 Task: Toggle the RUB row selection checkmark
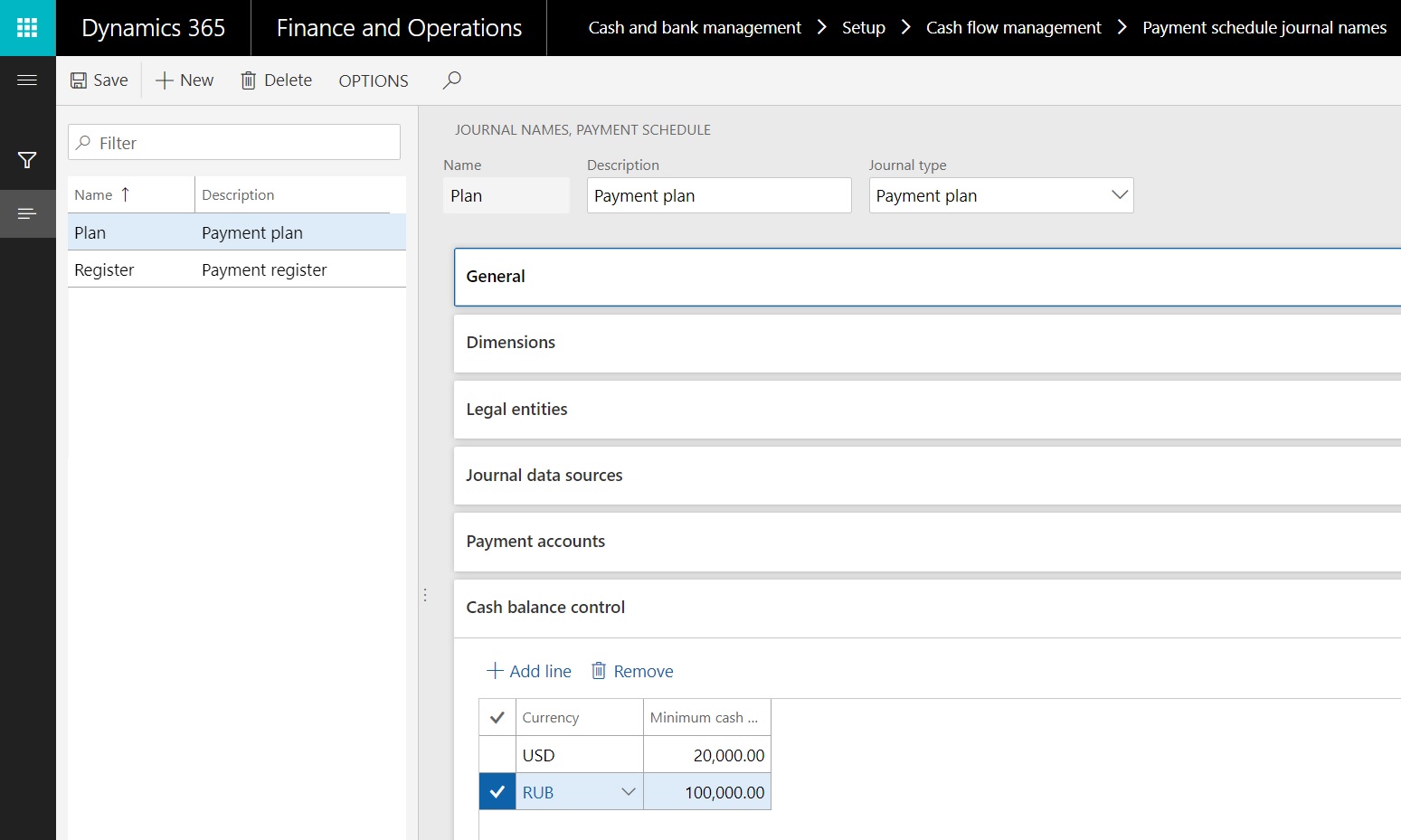coord(497,792)
